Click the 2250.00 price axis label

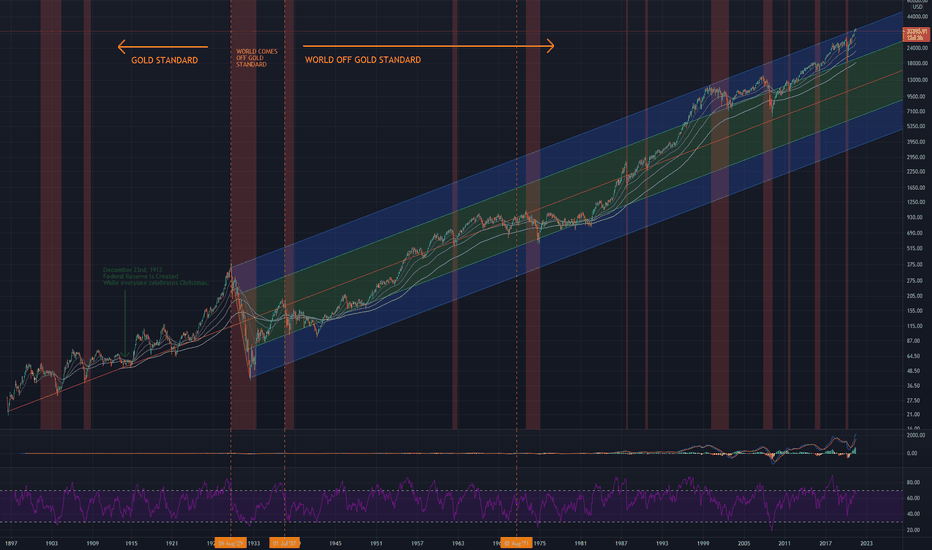coord(917,172)
